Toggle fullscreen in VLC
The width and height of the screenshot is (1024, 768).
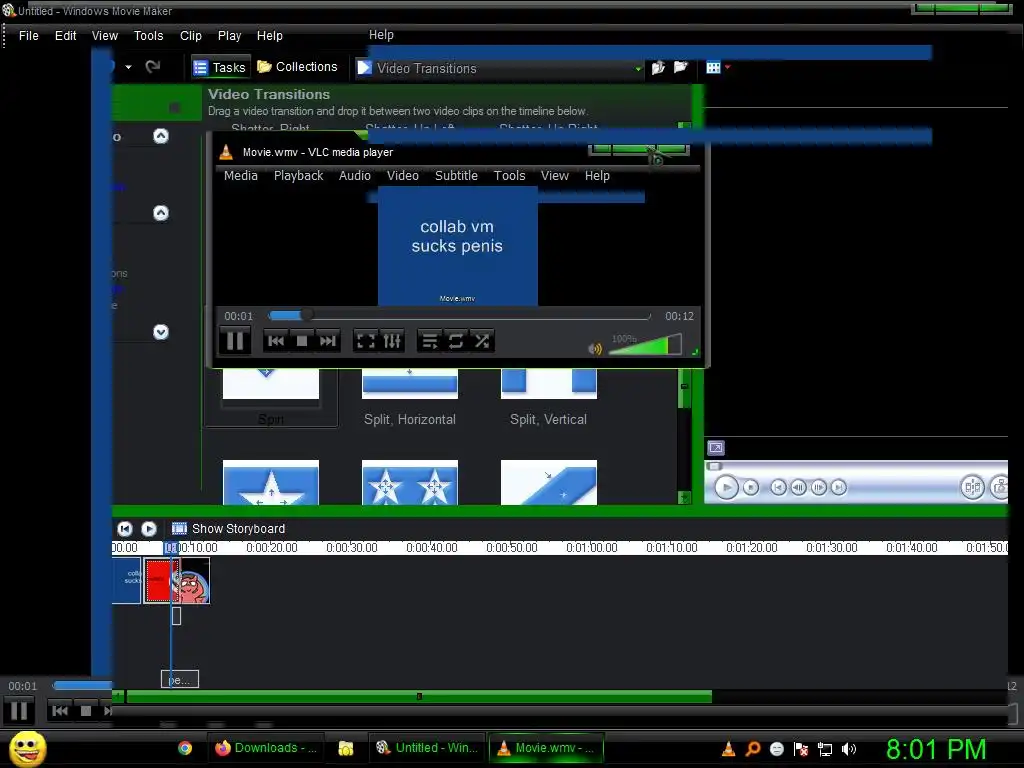point(366,341)
